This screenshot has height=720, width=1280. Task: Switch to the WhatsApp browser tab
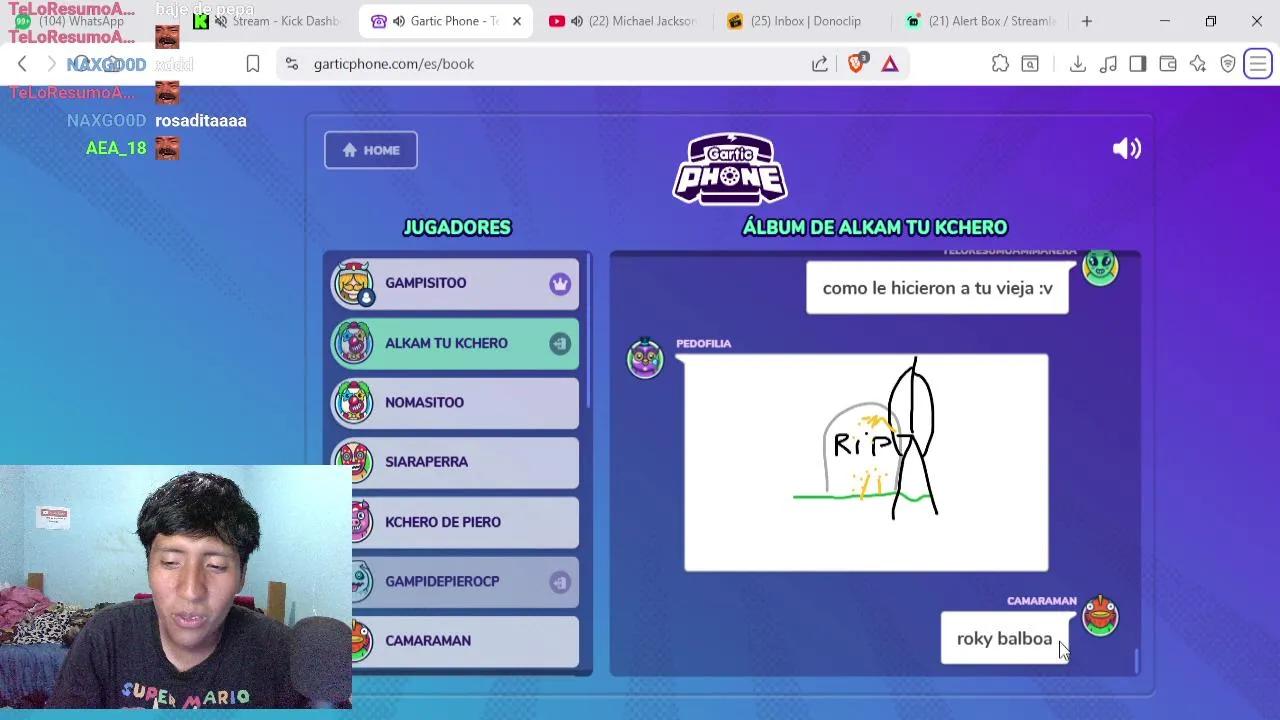point(80,21)
